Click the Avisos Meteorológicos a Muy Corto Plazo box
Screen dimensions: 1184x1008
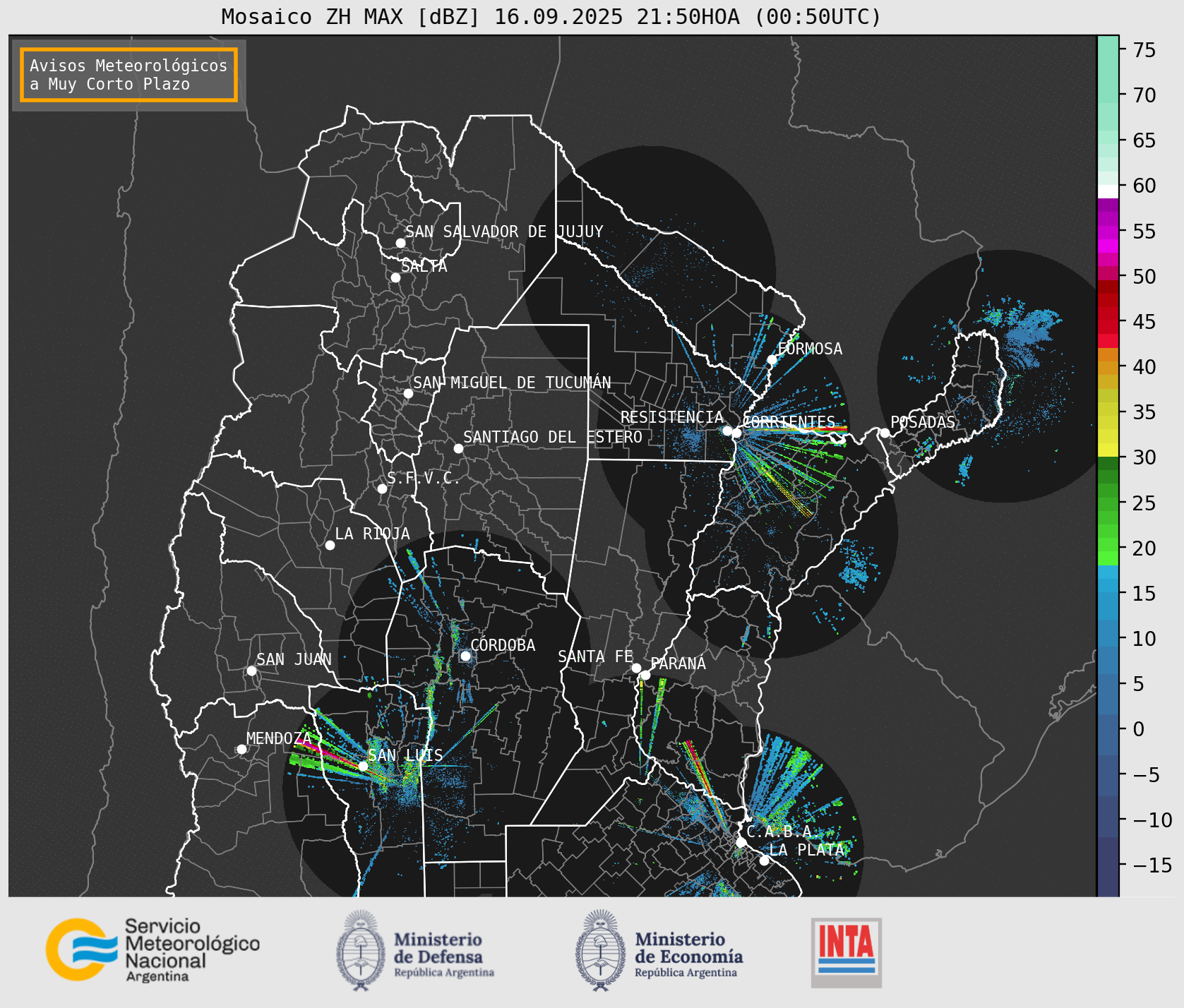coord(128,75)
